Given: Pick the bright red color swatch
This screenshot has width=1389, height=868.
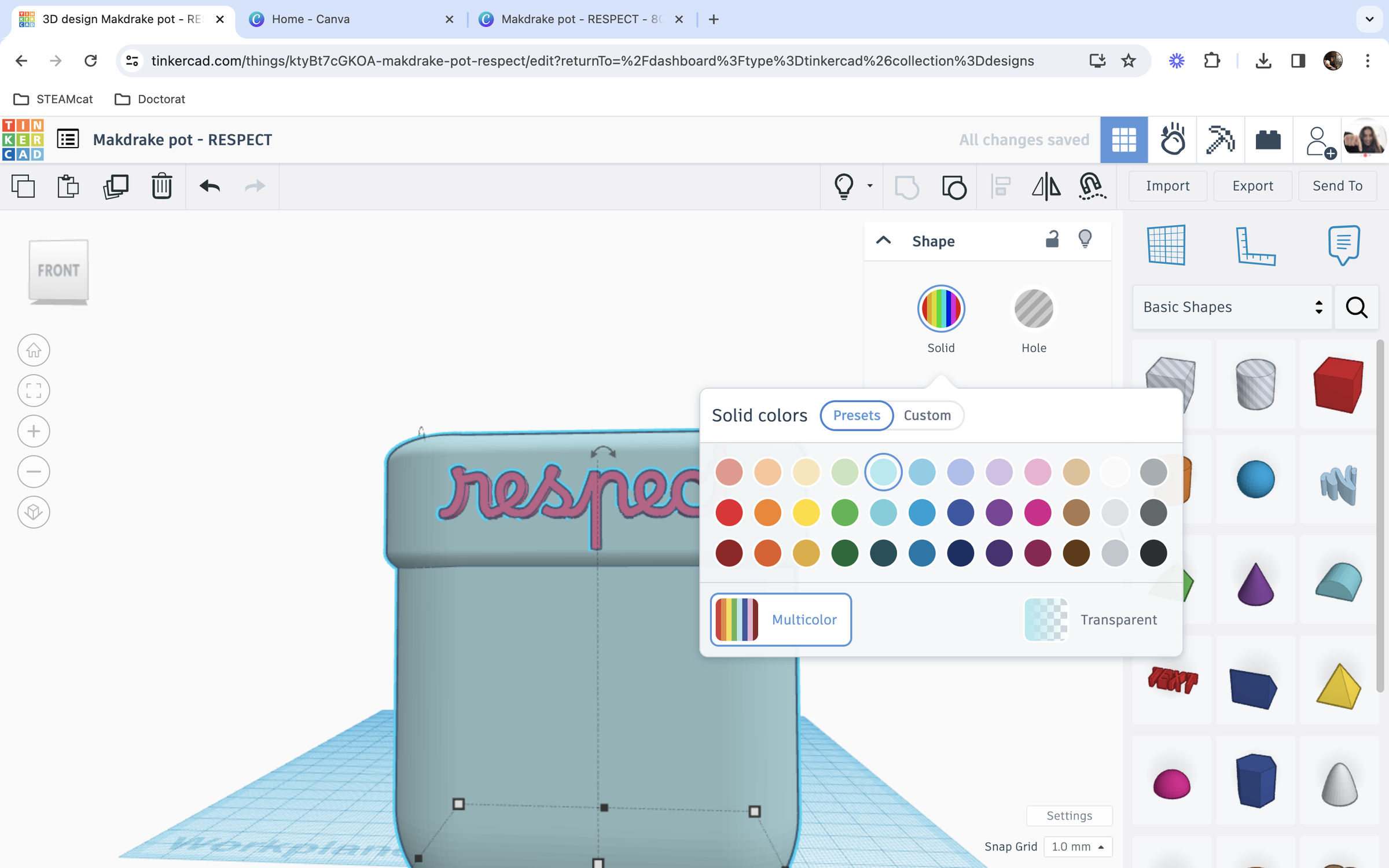Looking at the screenshot, I should click(x=729, y=513).
